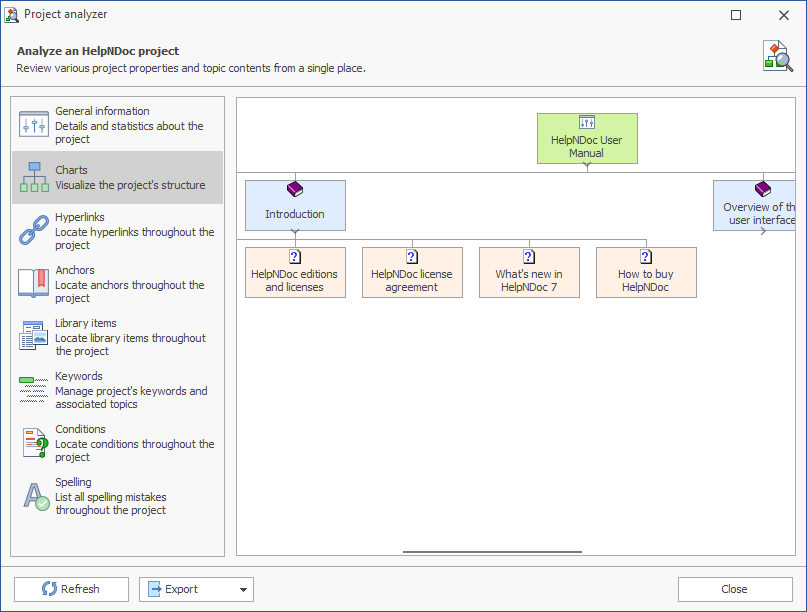Switch to the Spelling section

click(x=117, y=496)
